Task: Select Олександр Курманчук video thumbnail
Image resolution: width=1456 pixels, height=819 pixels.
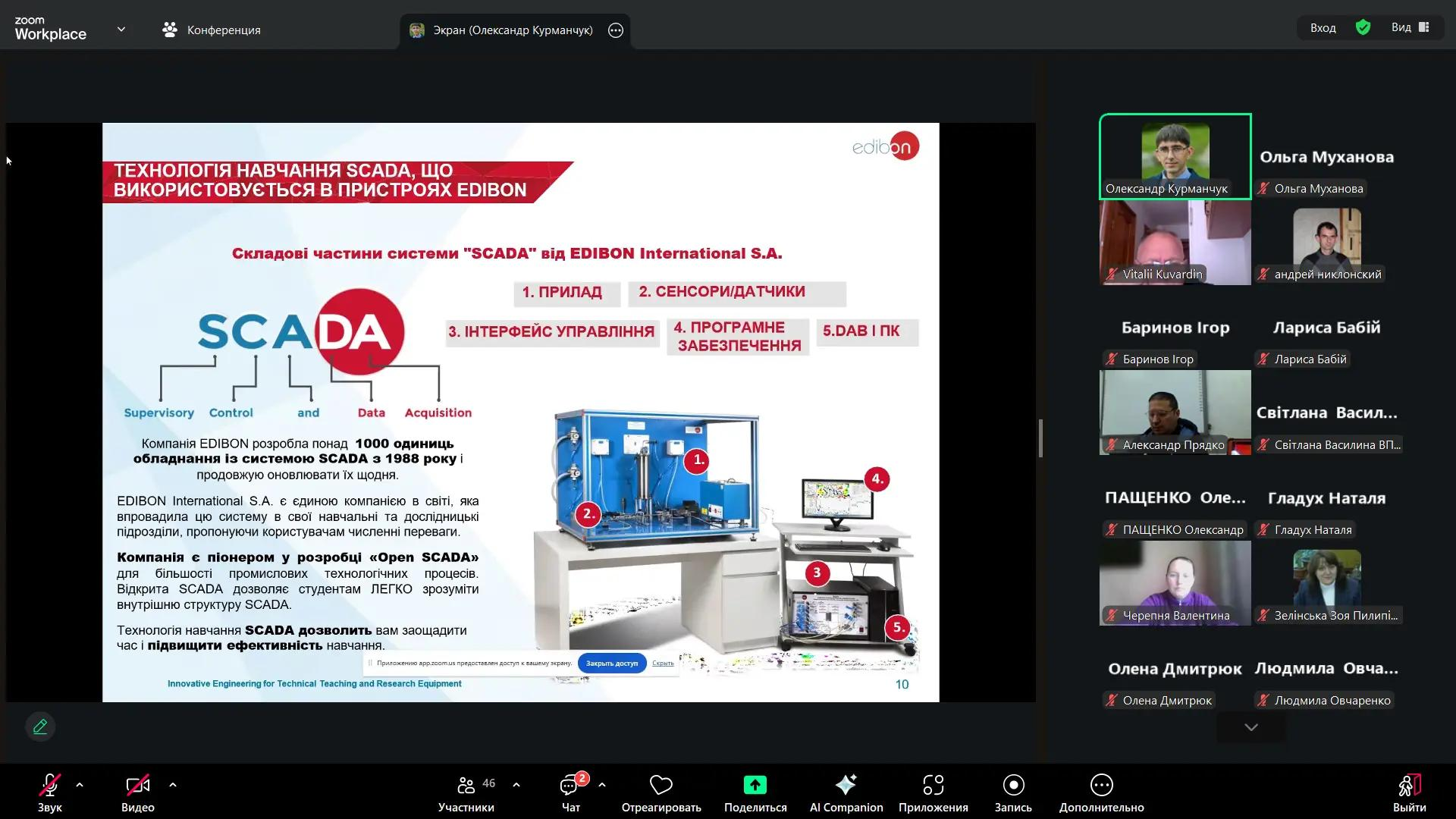Action: [x=1175, y=155]
